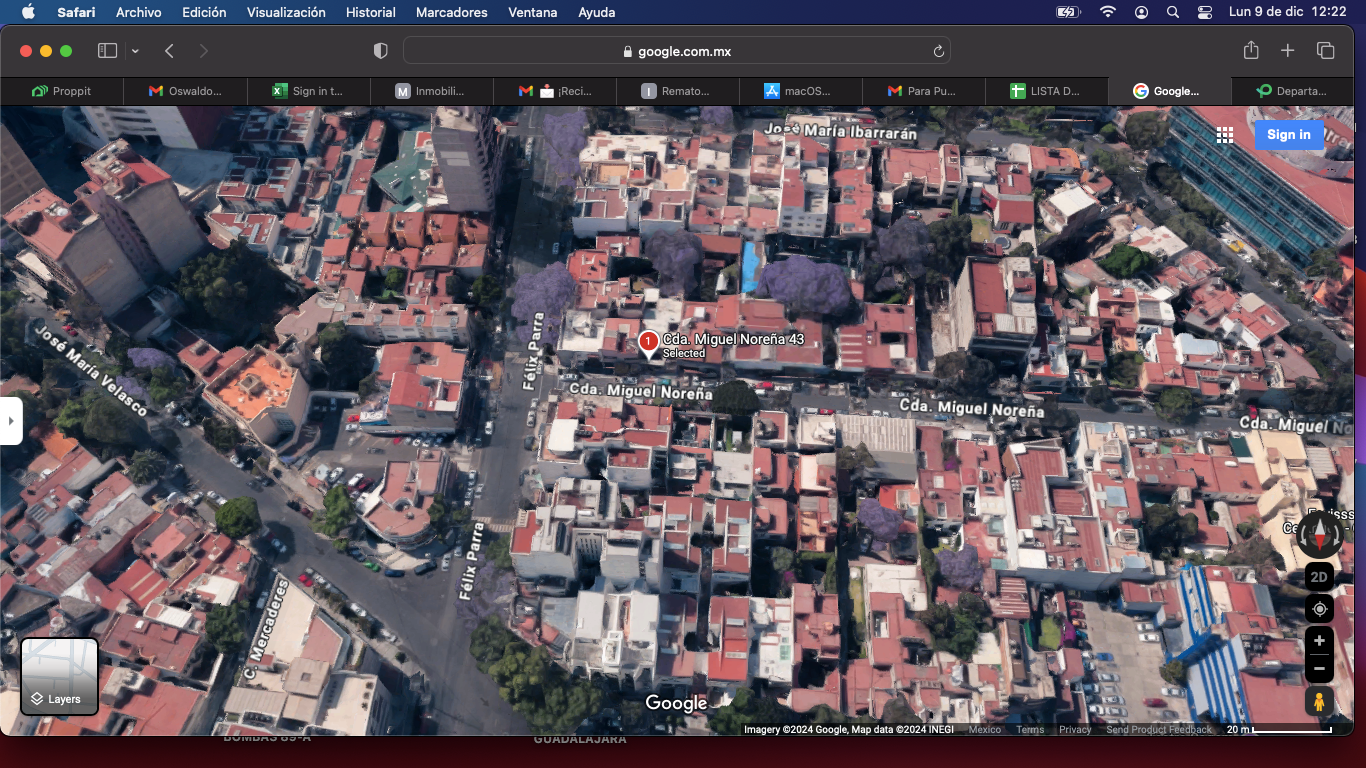Switch map to 2D view
1366x768 pixels.
(x=1319, y=577)
